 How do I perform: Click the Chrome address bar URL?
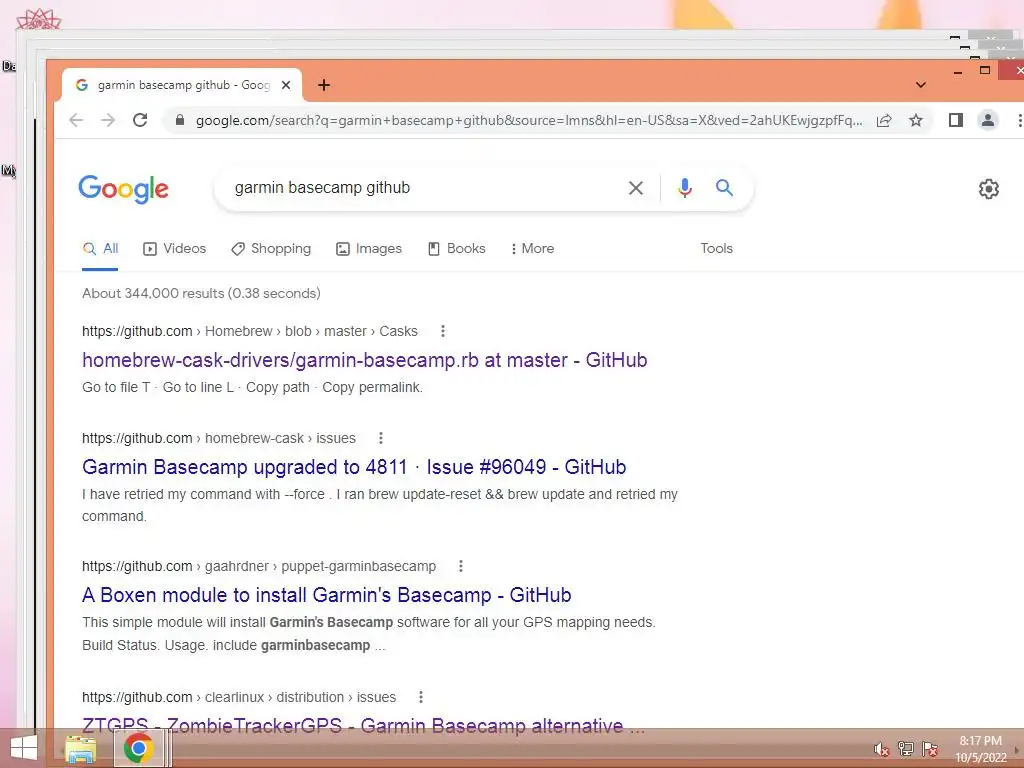tap(529, 120)
